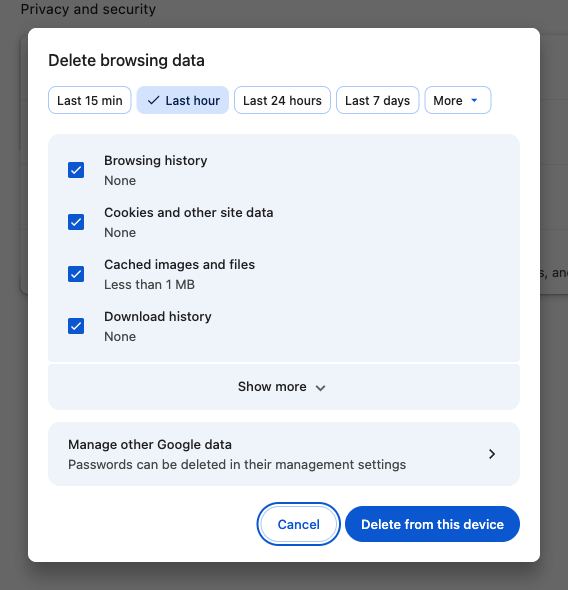Choose the Last 7 days time range

(x=377, y=100)
